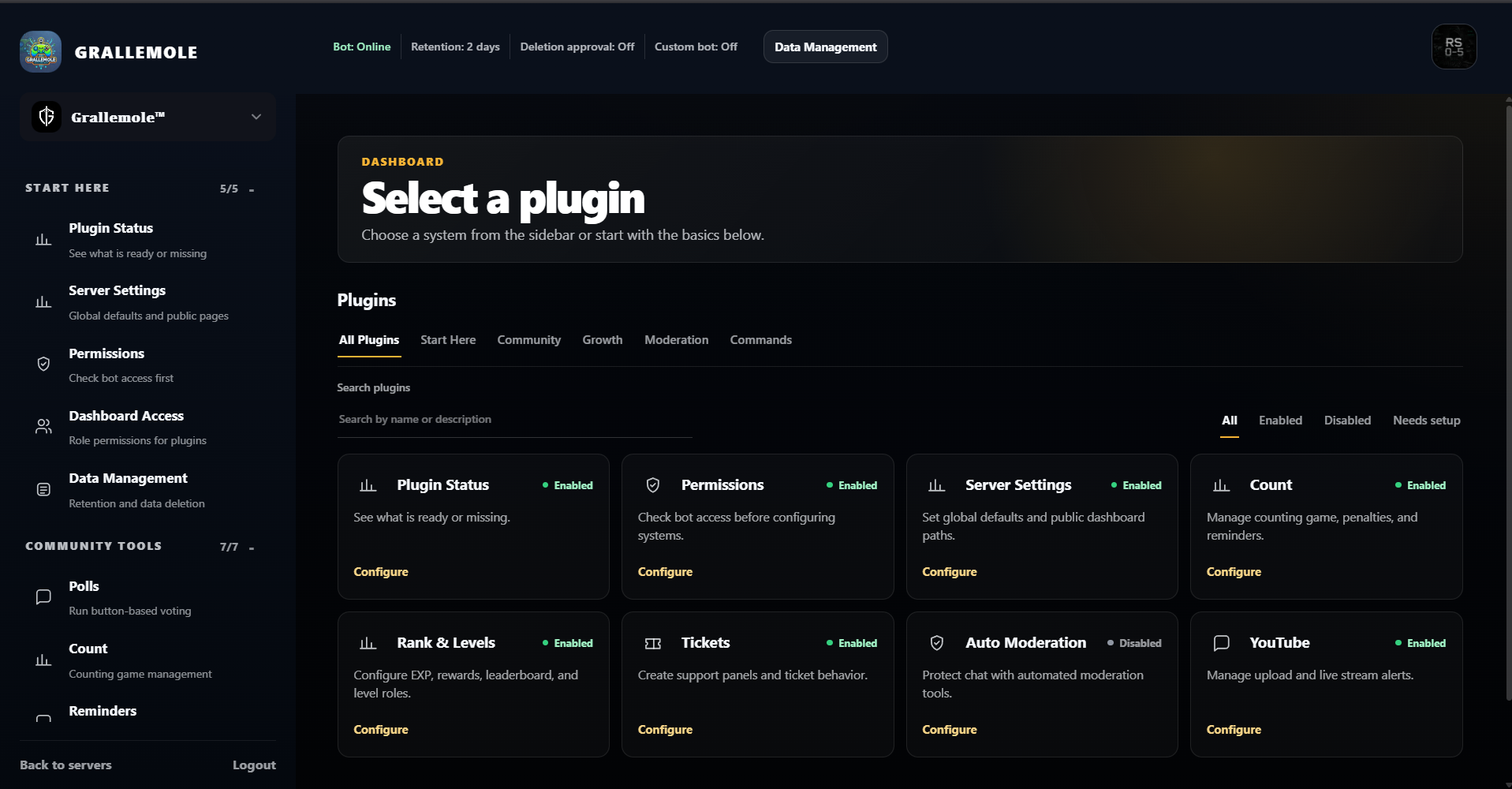Configure the Auto Moderation plugin

[x=949, y=730]
